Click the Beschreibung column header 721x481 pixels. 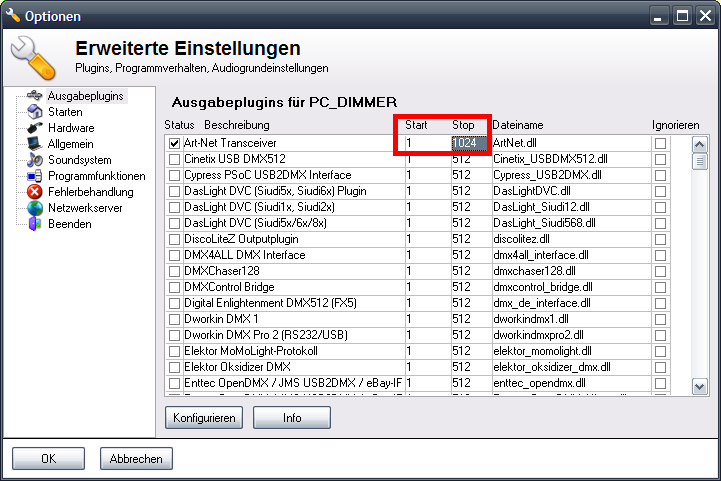click(x=237, y=125)
